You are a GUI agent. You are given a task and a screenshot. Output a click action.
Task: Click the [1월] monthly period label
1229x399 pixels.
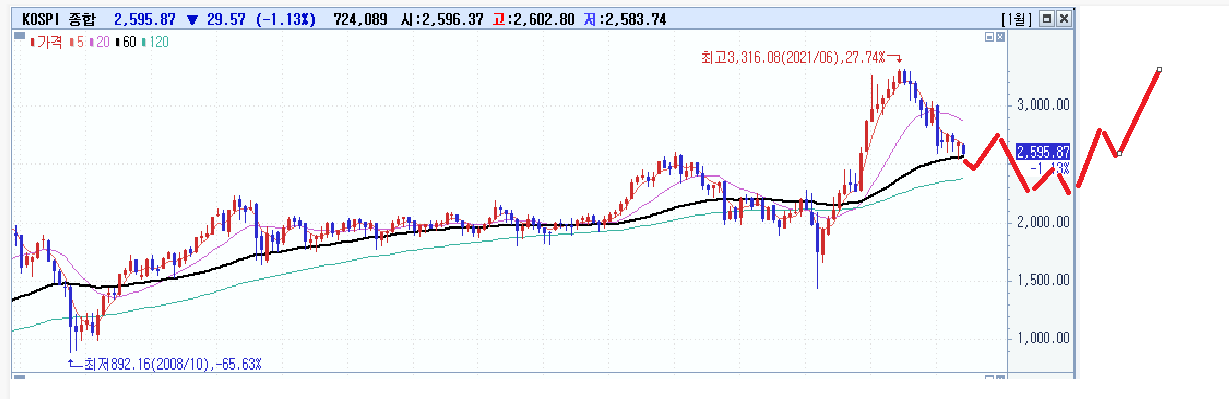1016,19
